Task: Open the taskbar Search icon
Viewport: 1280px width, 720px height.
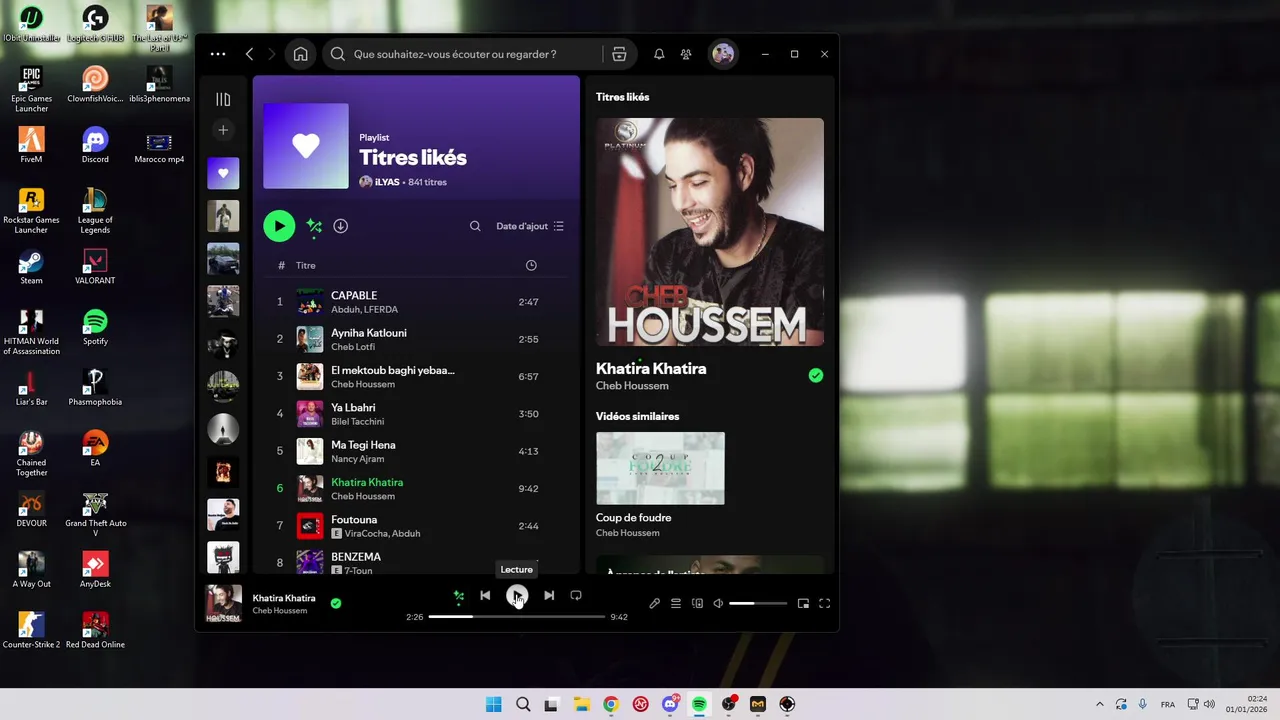Action: click(523, 704)
